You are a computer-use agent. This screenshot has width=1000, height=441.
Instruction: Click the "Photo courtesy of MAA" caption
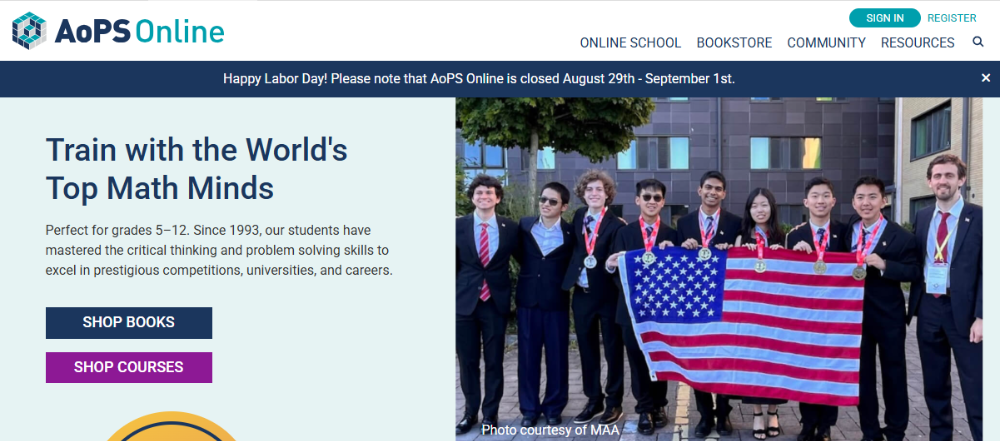(x=550, y=430)
